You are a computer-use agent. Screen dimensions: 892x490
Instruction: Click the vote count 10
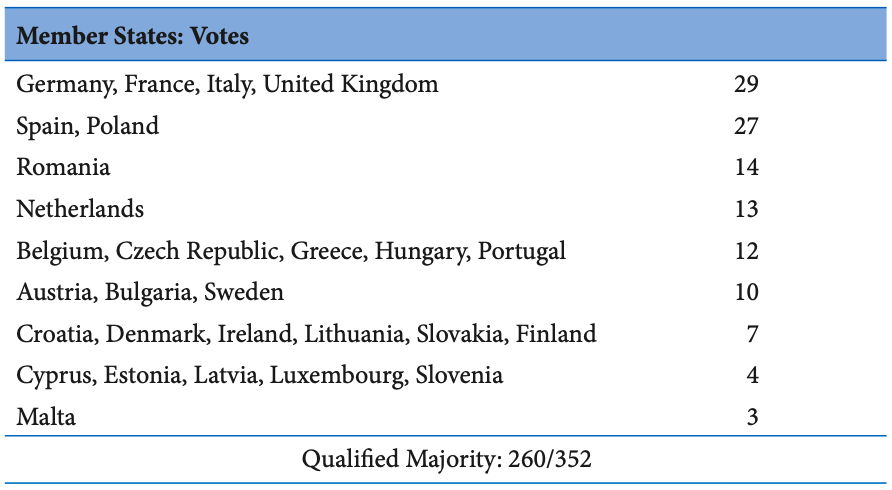(x=746, y=292)
